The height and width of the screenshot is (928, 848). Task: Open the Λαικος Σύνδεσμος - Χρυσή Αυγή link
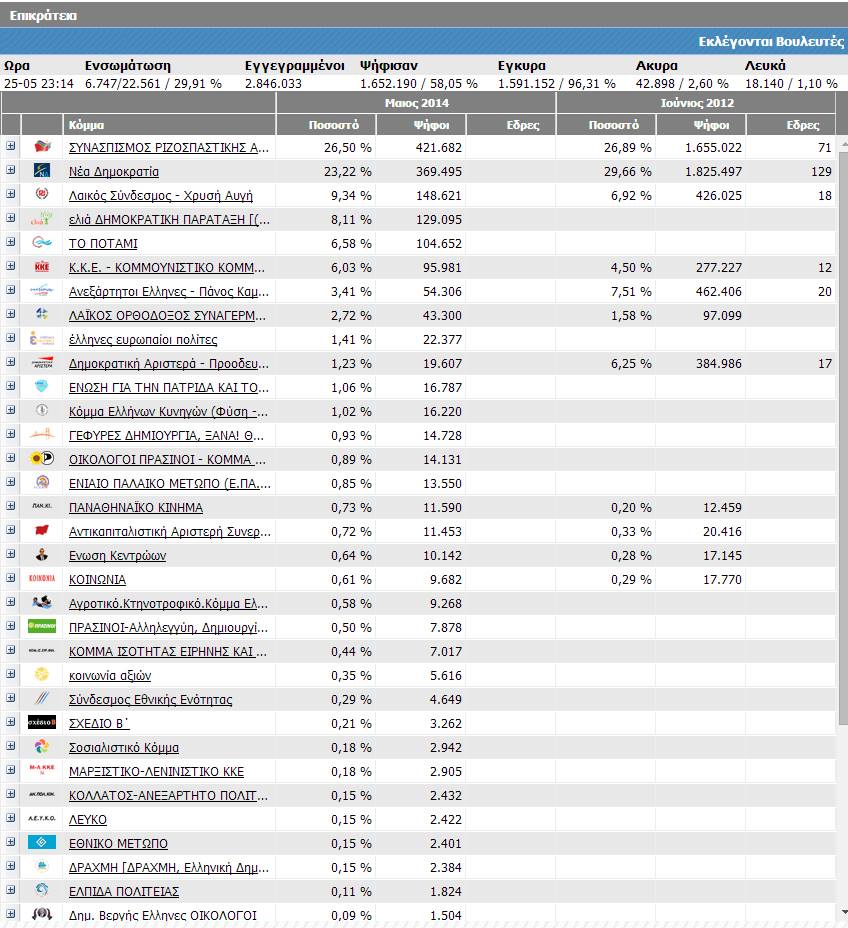160,196
